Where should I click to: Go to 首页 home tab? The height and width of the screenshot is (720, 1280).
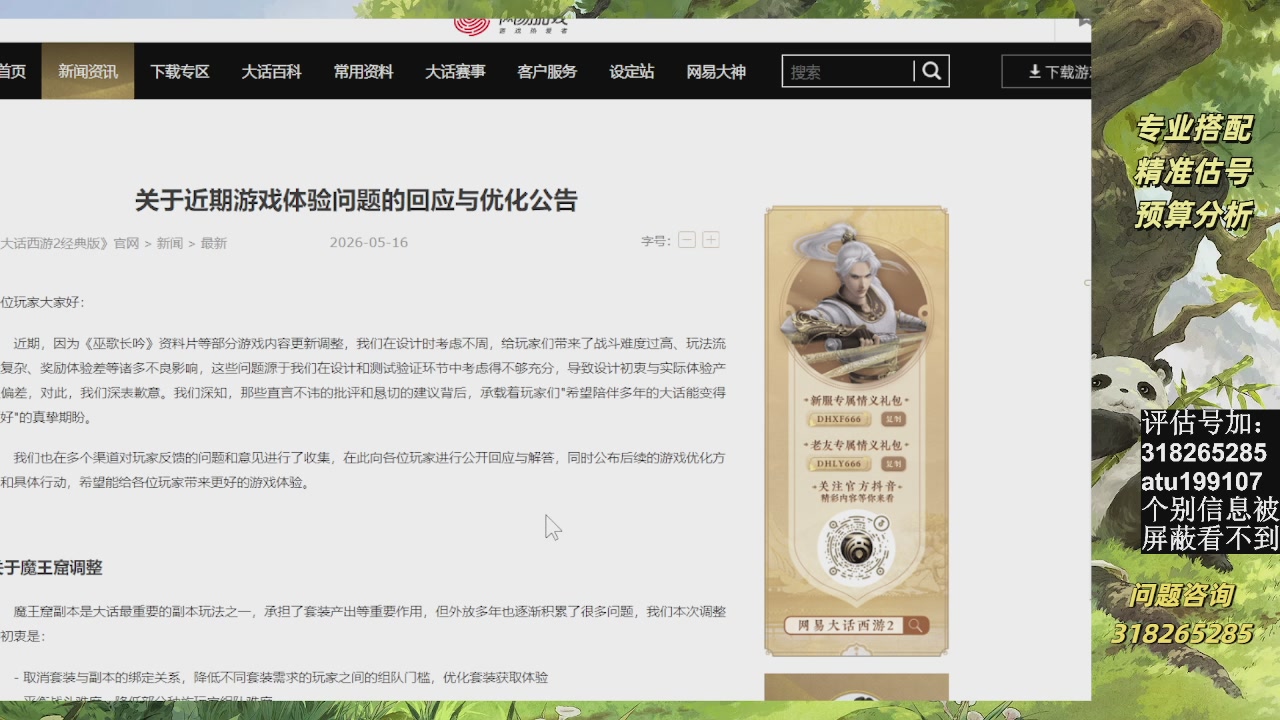click(x=13, y=71)
